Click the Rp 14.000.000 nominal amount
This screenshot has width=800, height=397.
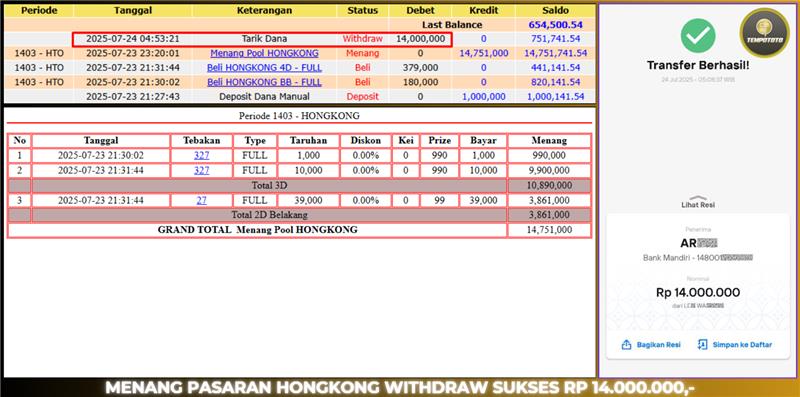coord(698,292)
